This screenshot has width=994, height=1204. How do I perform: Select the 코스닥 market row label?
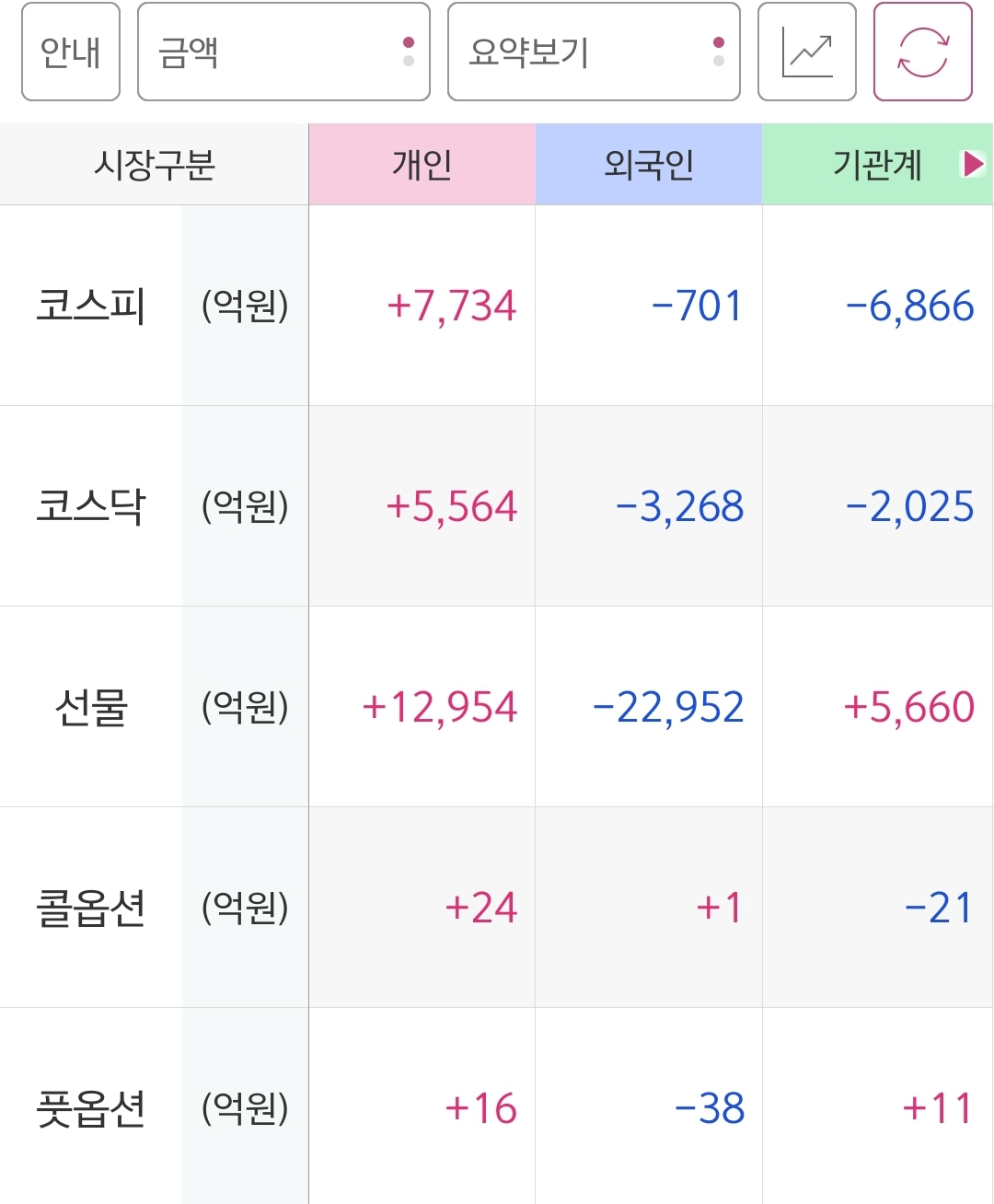pyautogui.click(x=90, y=506)
